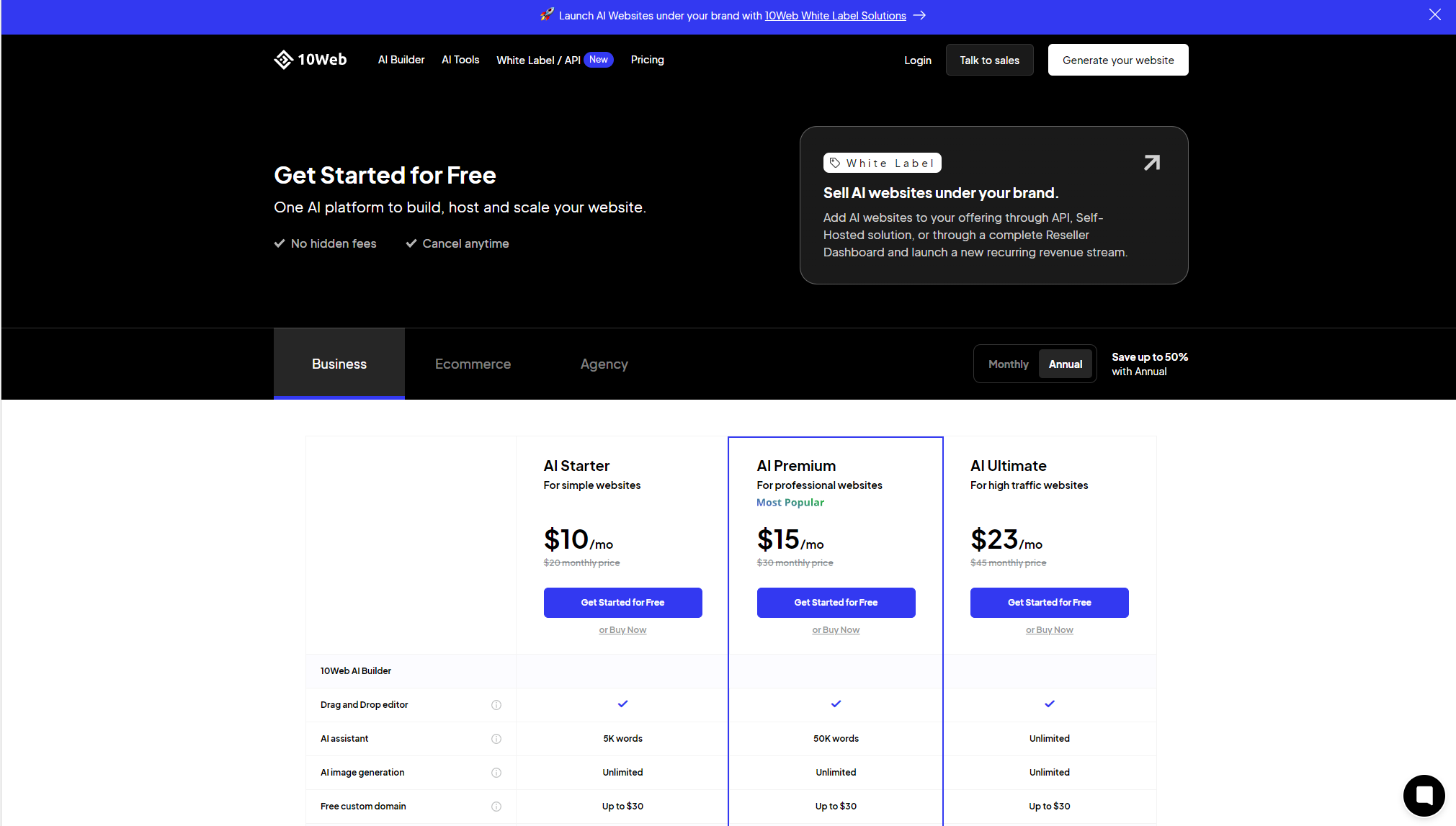Click the White Label card arrow icon
Screen dimensions: 1456x826
1151,163
